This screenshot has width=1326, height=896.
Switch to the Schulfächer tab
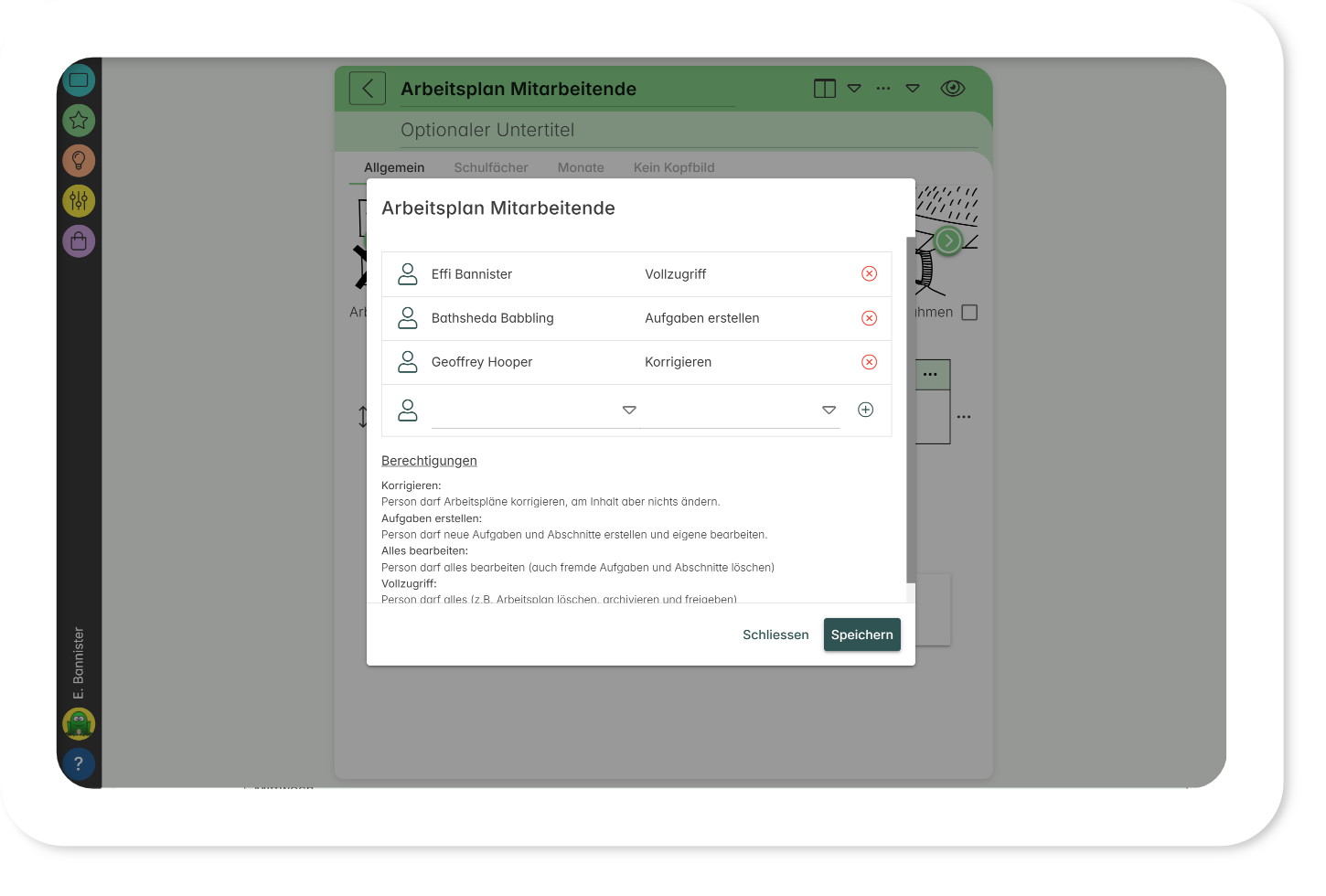490,167
